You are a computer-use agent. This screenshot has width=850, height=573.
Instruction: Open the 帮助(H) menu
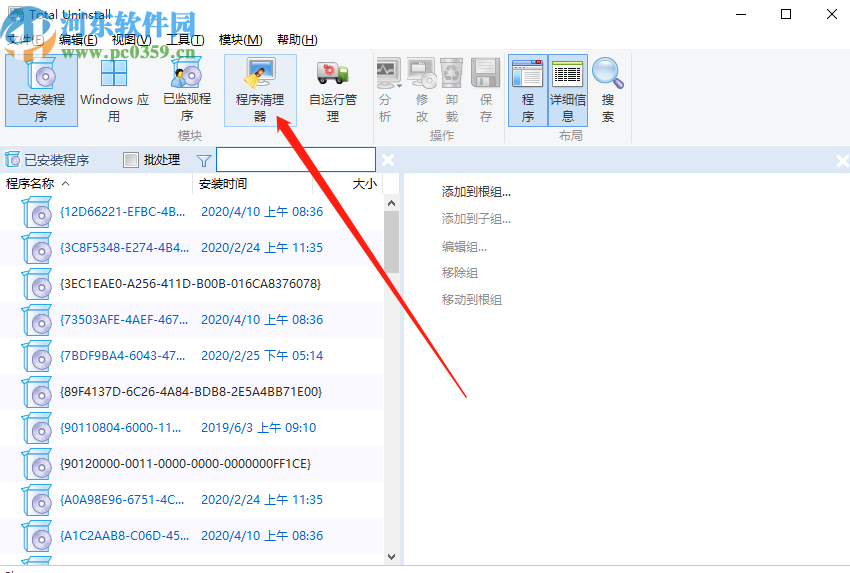297,40
